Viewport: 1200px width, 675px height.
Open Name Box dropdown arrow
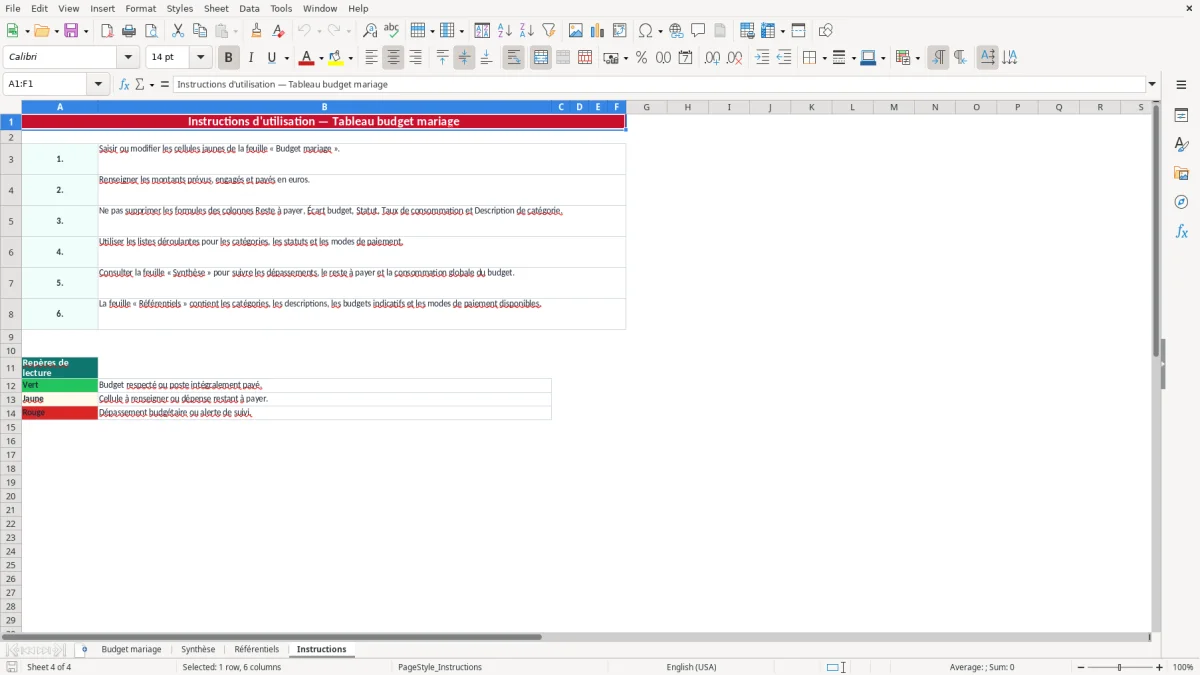pyautogui.click(x=98, y=84)
